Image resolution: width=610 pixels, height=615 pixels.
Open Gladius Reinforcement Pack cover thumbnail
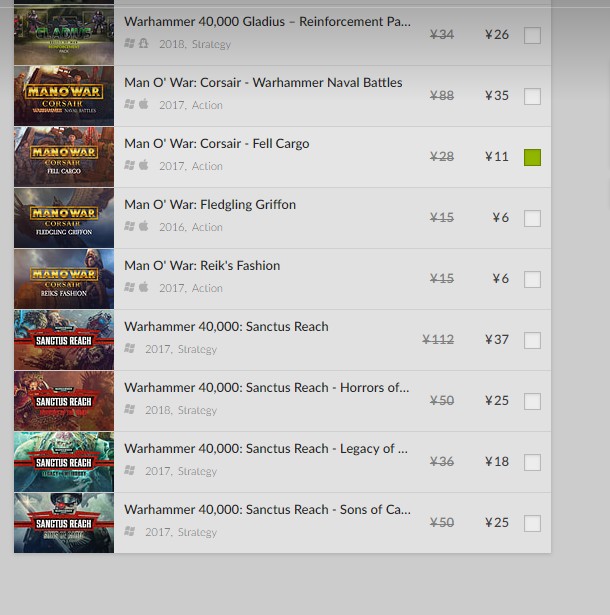point(64,35)
